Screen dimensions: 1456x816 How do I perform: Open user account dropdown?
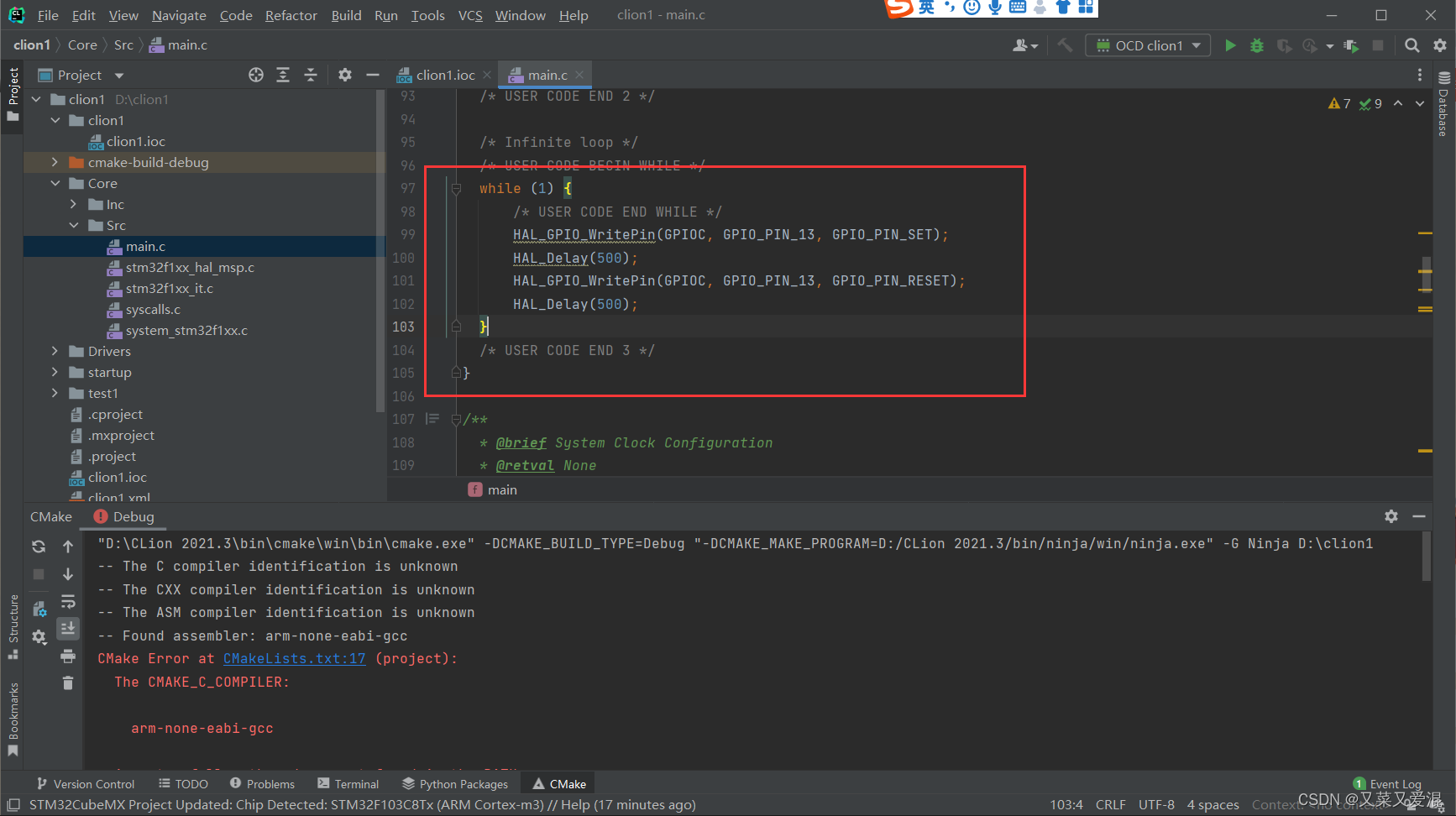pos(1025,45)
